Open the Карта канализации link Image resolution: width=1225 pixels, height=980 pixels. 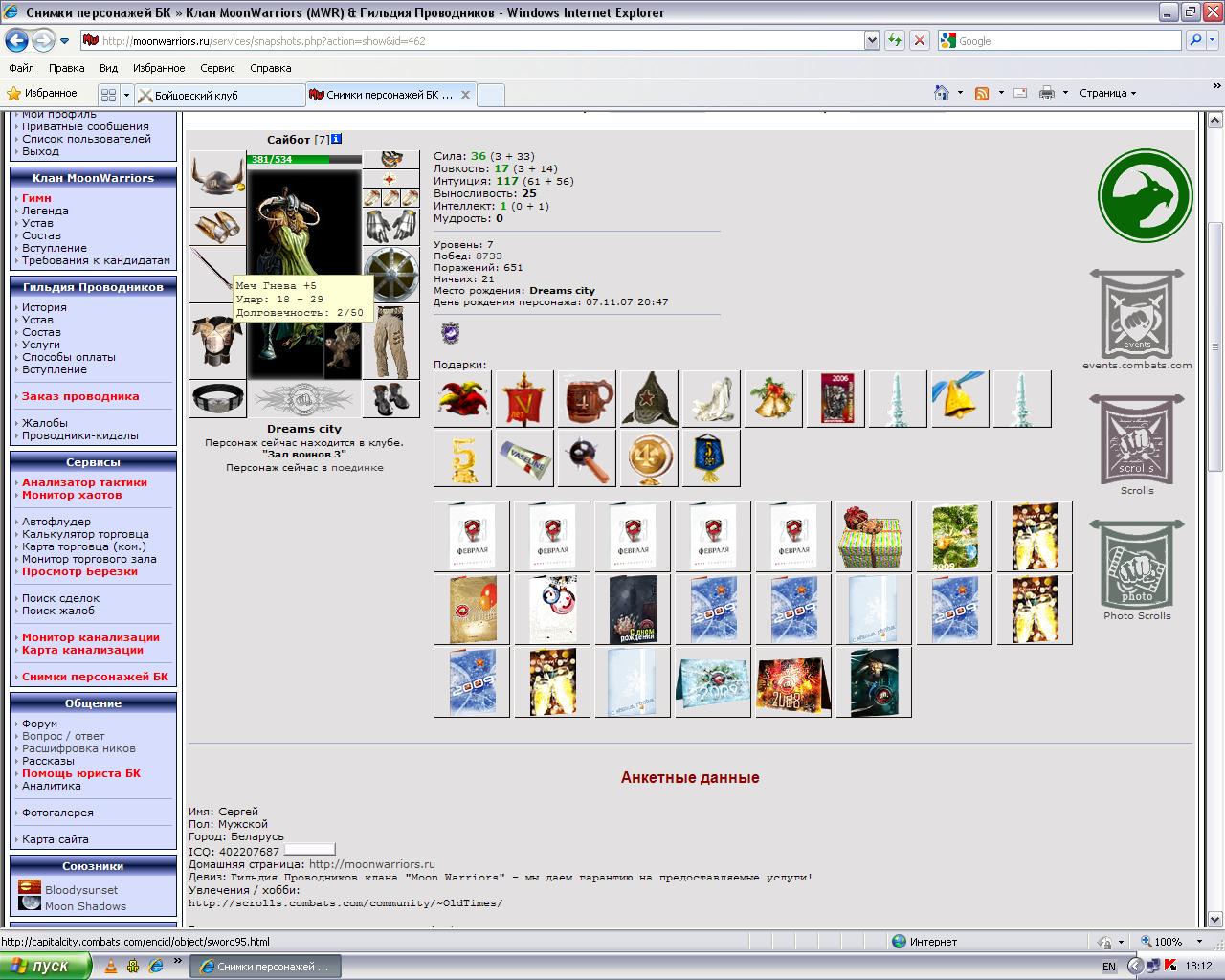[x=82, y=650]
